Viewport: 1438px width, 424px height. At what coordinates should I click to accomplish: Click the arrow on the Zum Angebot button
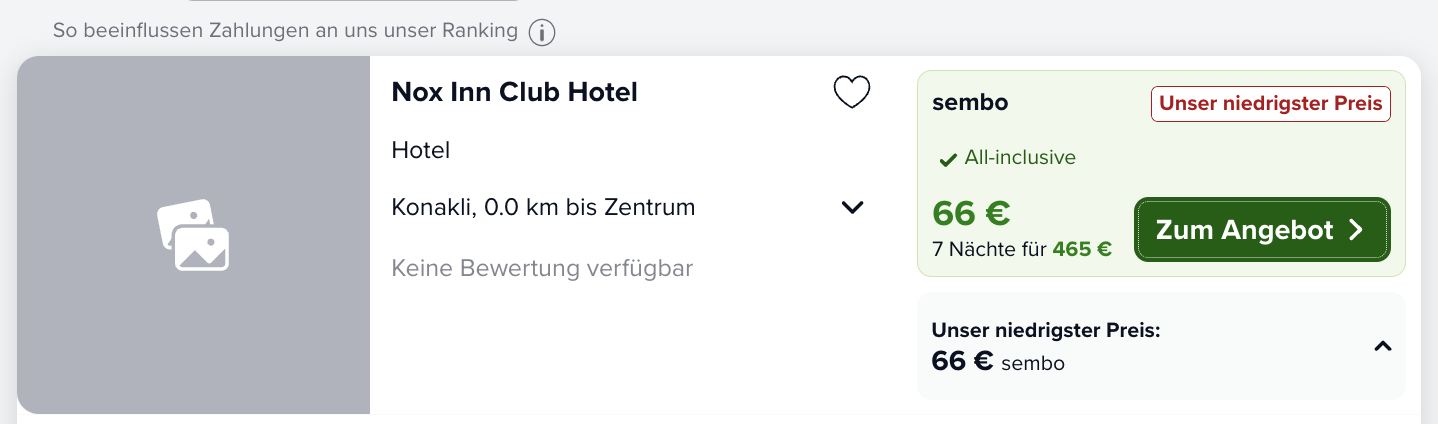pyautogui.click(x=1356, y=230)
